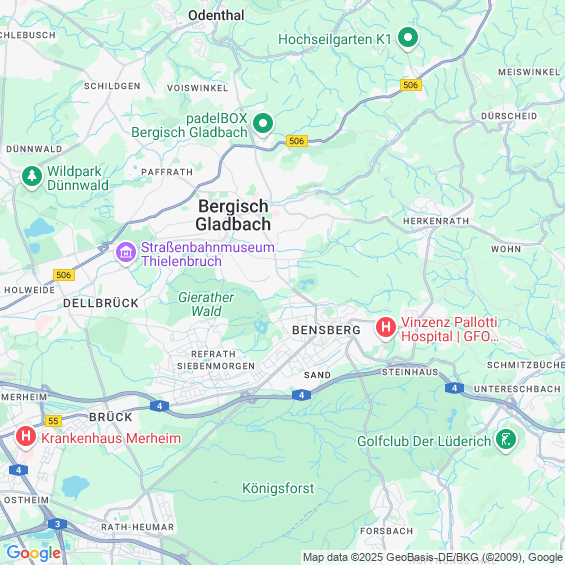The width and height of the screenshot is (565, 565).
Task: Select the Gierather Wald label
Action: 206,304
